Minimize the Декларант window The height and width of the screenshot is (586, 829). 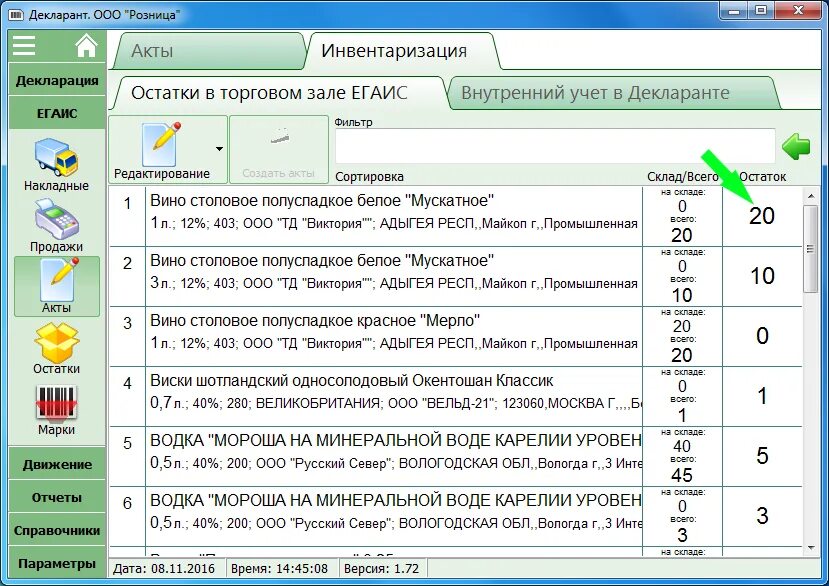coord(733,11)
